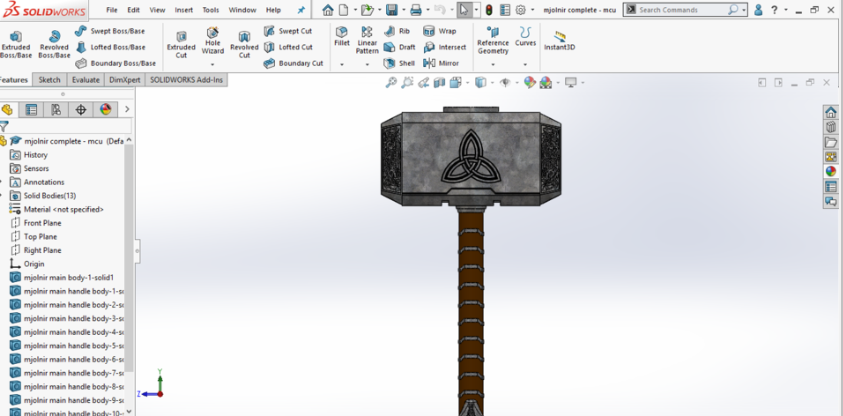Open the Edit menu
The image size is (843, 416).
(x=133, y=10)
